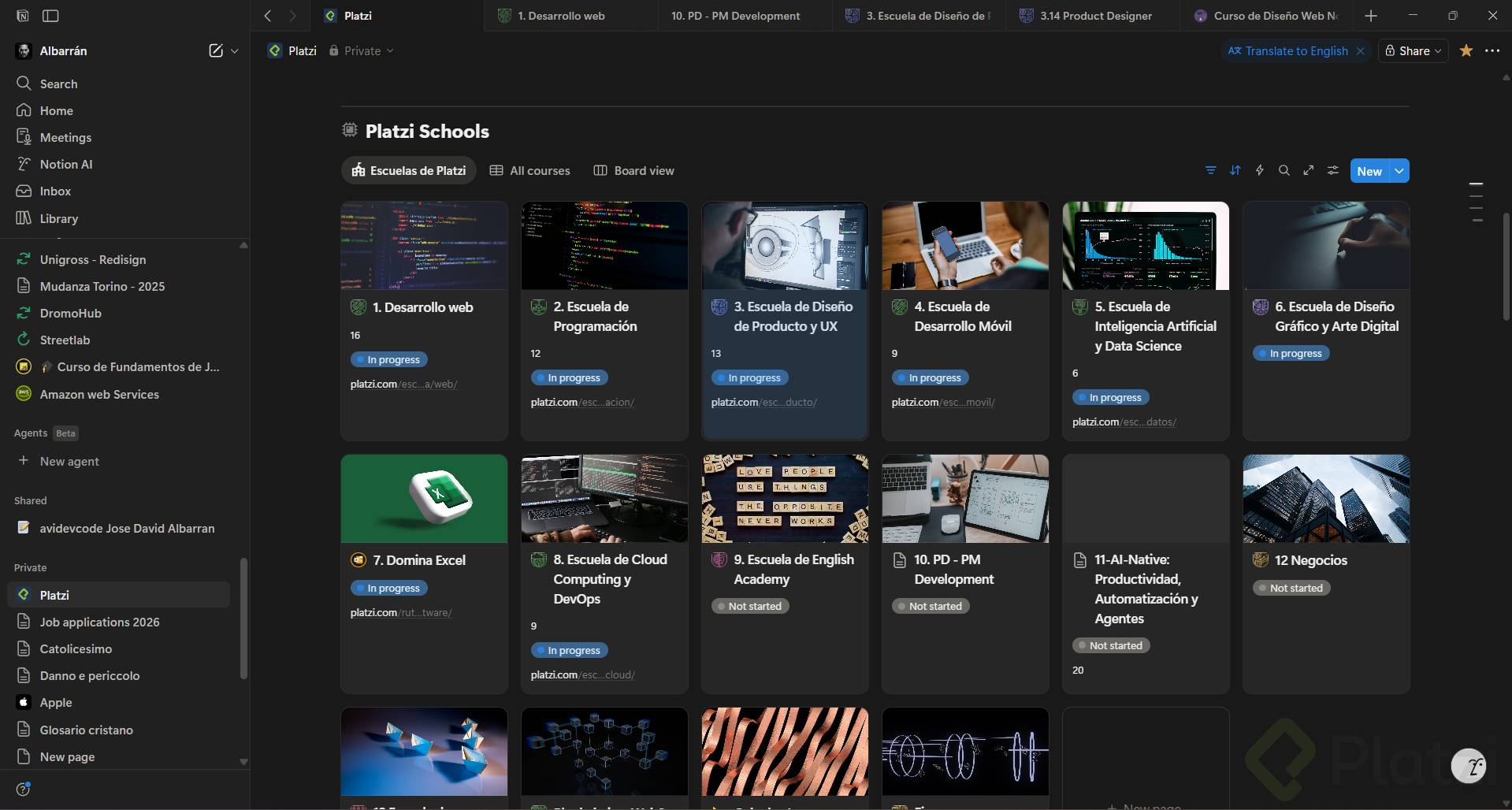Viewport: 1512px width, 810px height.
Task: Click the compose new page icon
Action: pyautogui.click(x=215, y=51)
